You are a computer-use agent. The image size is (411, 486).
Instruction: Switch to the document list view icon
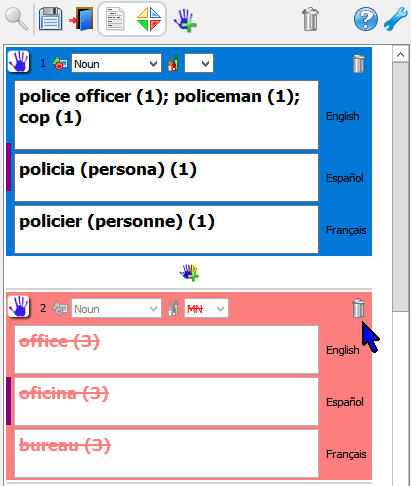[x=115, y=19]
